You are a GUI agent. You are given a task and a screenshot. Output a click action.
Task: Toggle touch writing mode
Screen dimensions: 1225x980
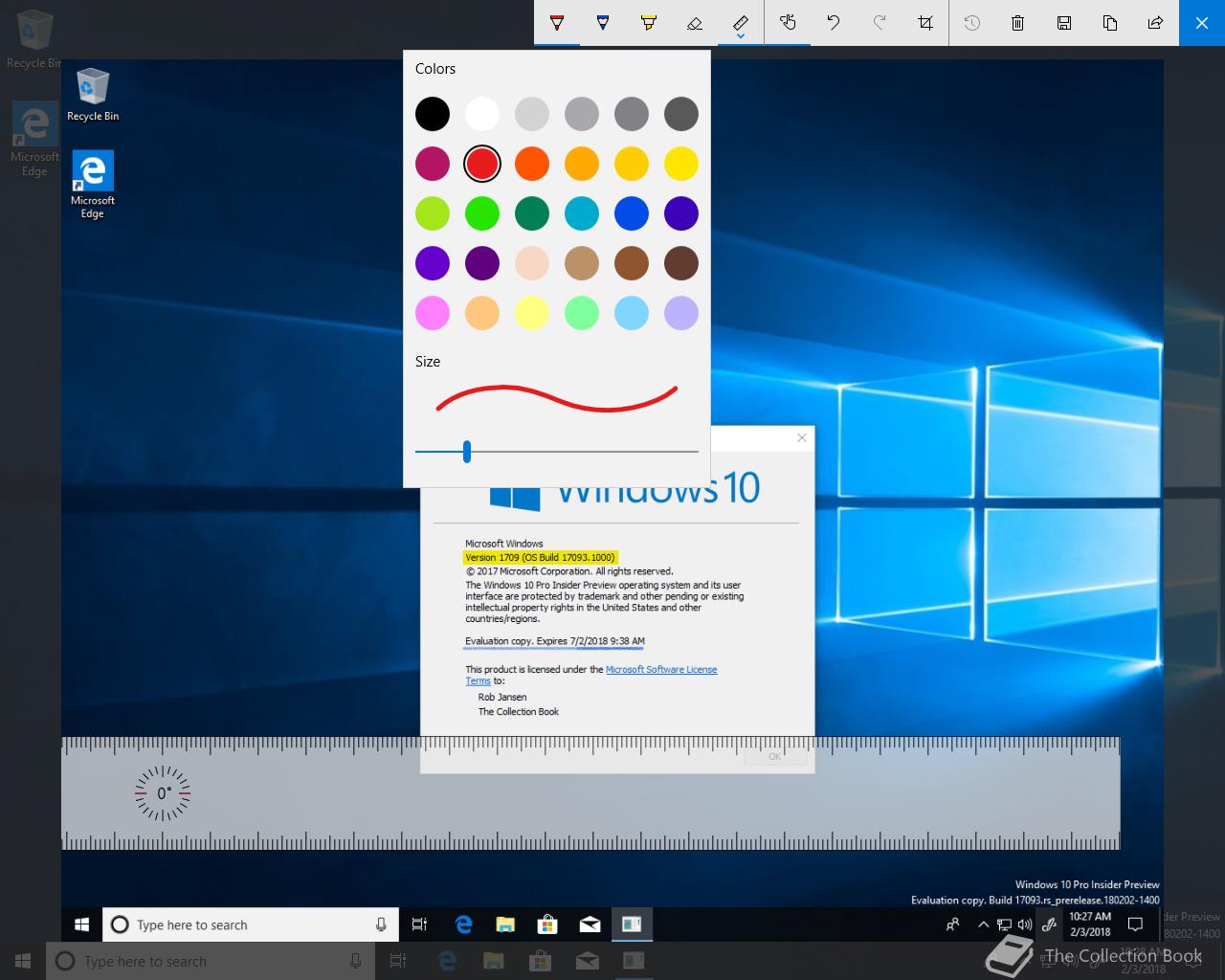788,23
